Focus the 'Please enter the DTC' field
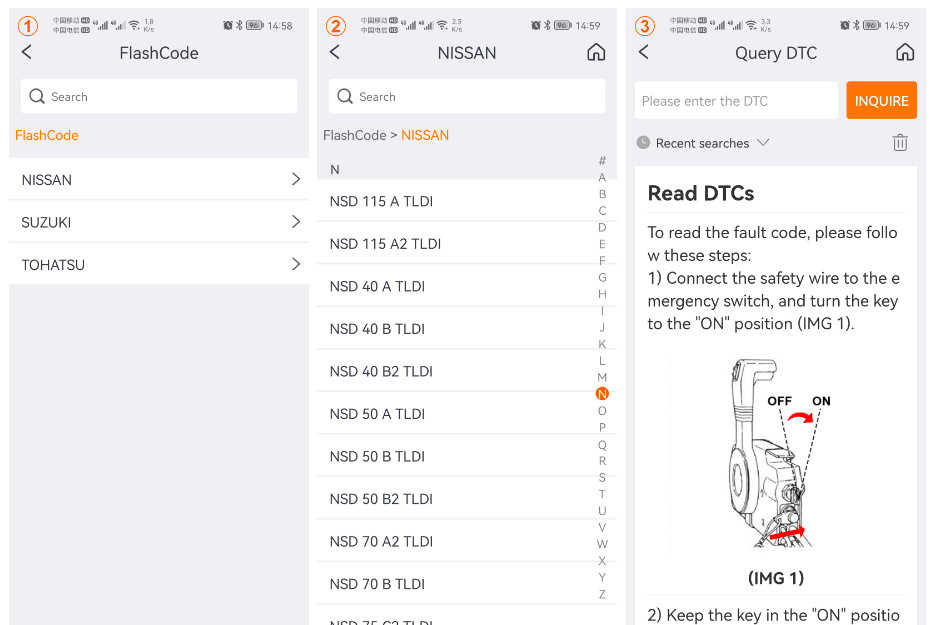Screen dimensions: 932x625 pos(736,100)
